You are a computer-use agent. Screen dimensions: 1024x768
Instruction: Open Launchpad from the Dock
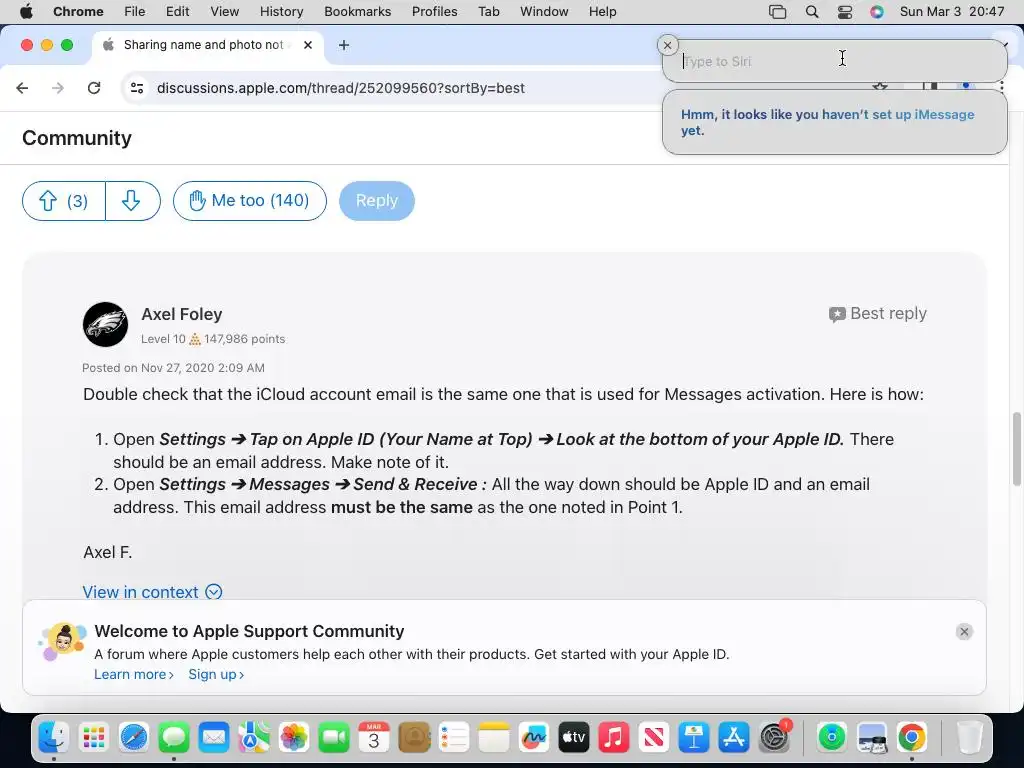(94, 738)
